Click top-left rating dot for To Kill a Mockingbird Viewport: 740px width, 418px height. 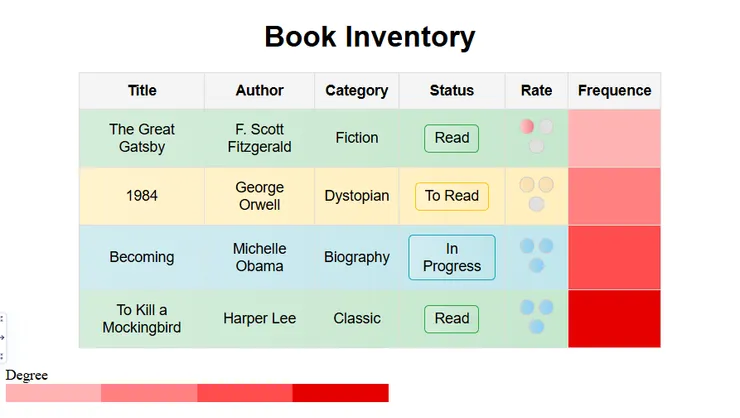coord(527,307)
